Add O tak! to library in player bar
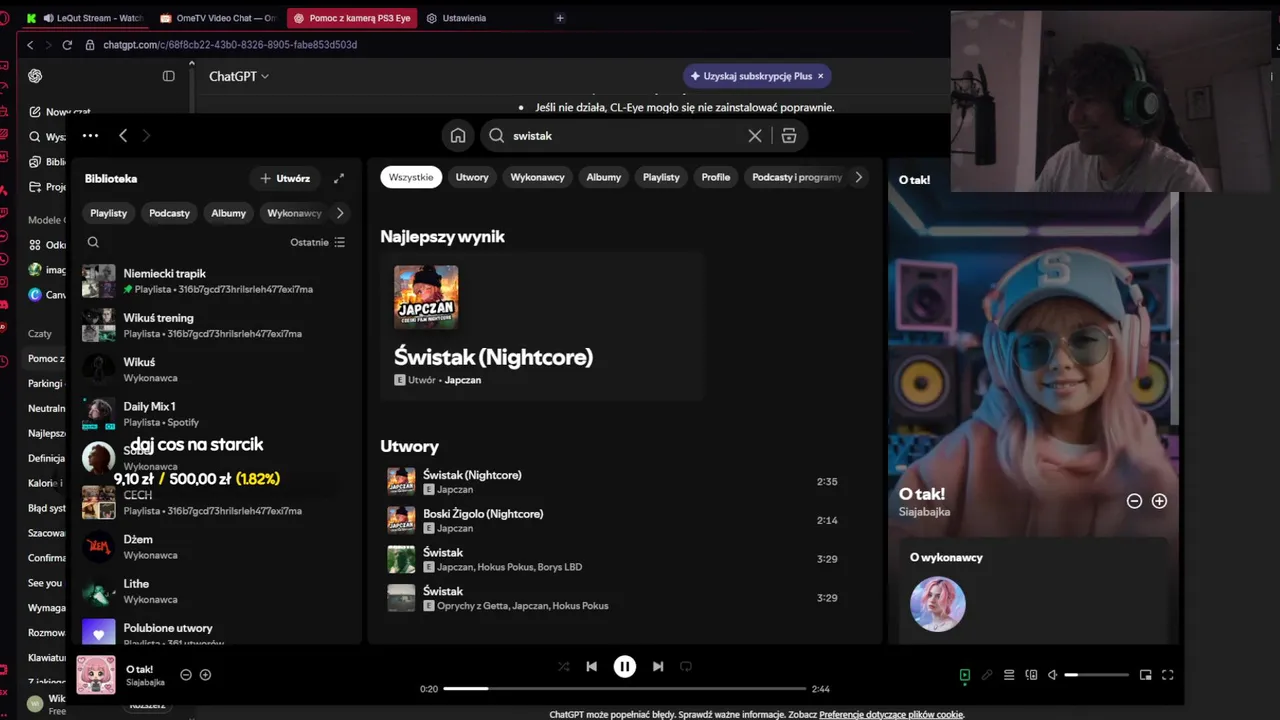This screenshot has width=1280, height=720. coord(205,675)
